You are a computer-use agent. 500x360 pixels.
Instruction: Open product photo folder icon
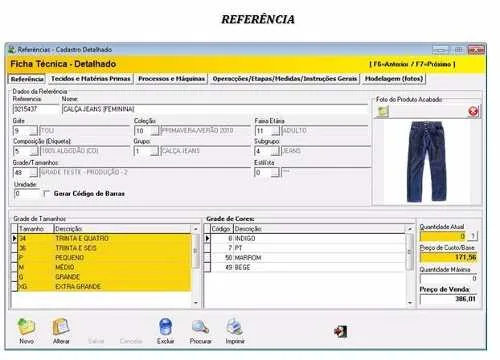pyautogui.click(x=383, y=111)
